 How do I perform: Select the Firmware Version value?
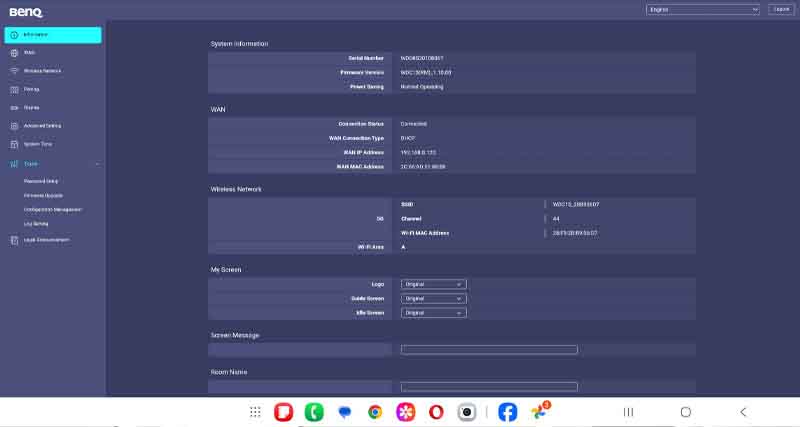click(426, 72)
